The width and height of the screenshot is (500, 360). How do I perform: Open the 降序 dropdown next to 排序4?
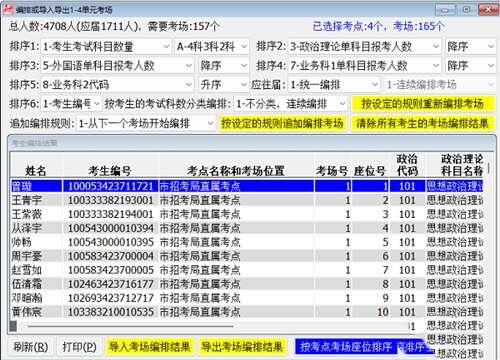(470, 66)
